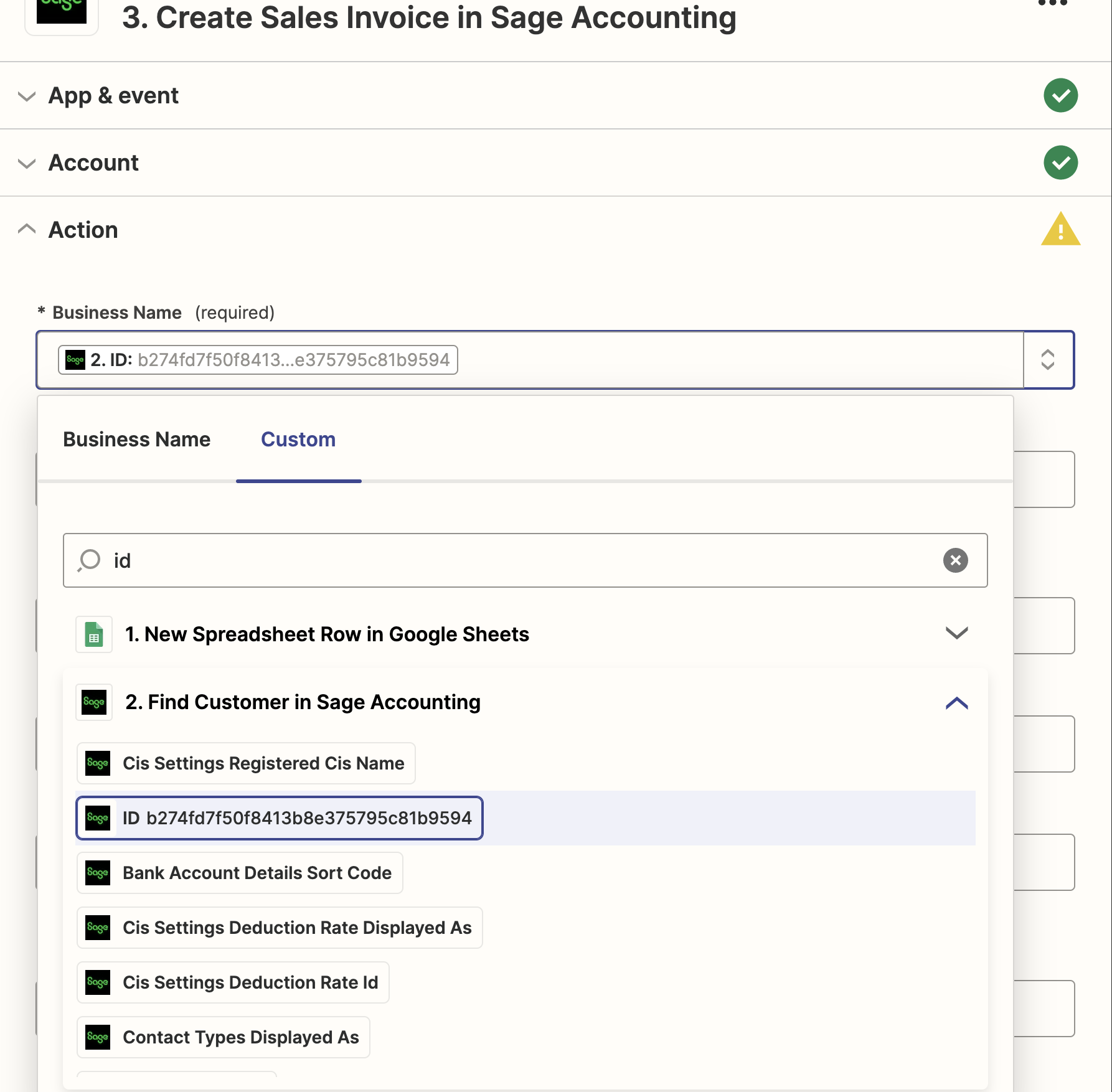This screenshot has height=1092, width=1112.
Task: Click the yellow warning icon beside Action
Action: (x=1060, y=229)
